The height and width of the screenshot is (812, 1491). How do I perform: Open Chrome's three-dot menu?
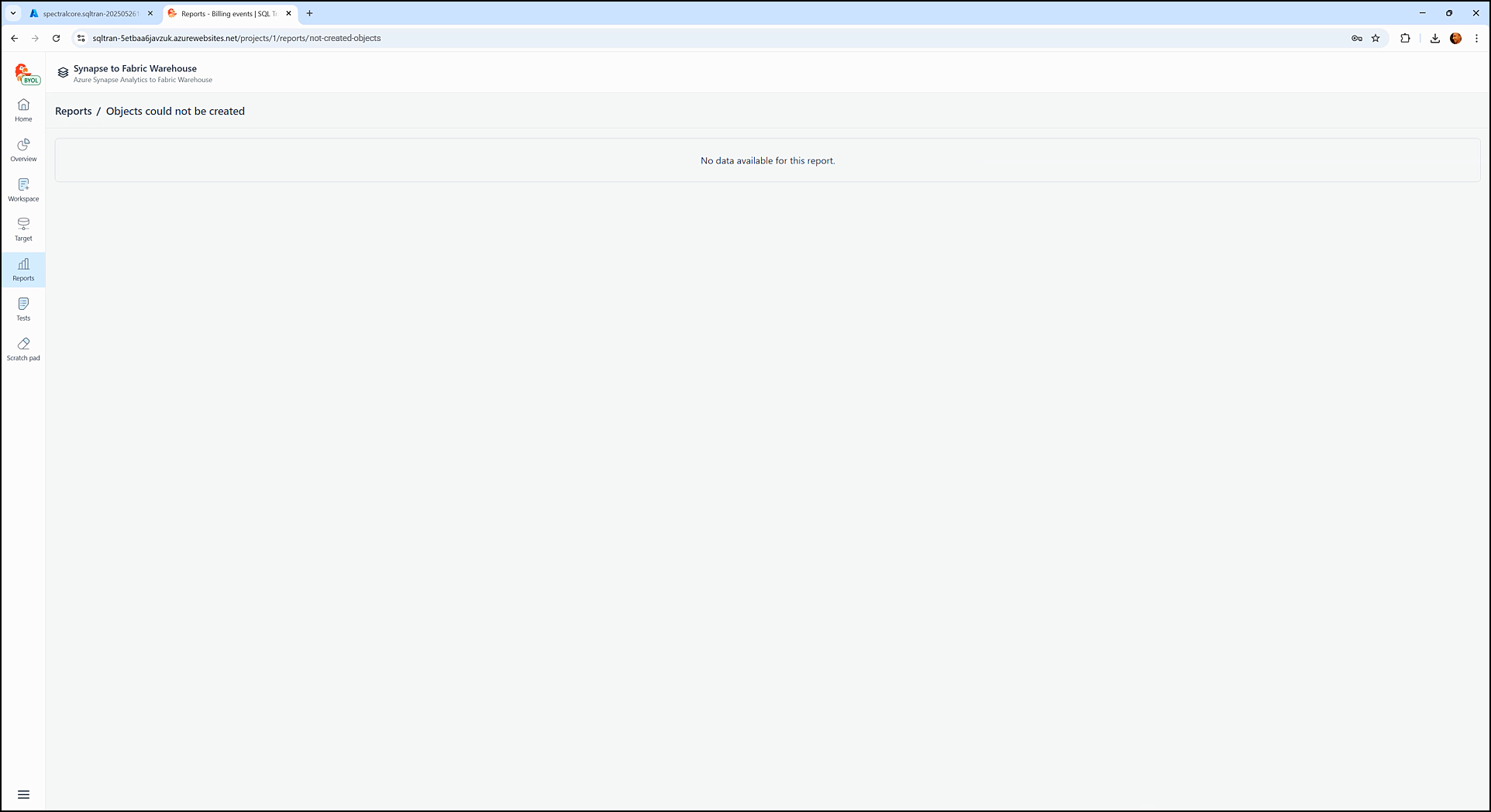point(1476,38)
